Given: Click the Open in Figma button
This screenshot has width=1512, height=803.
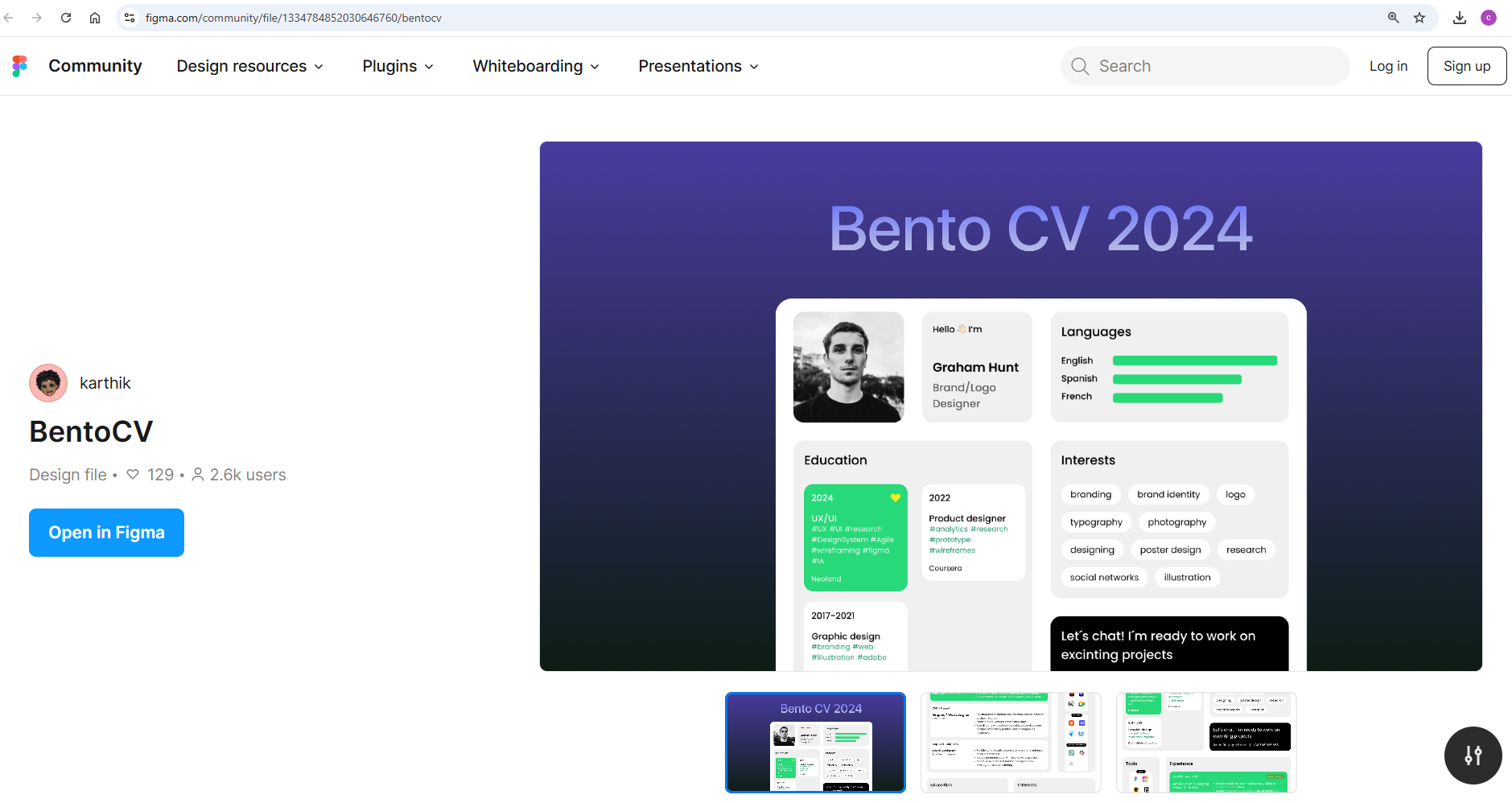Looking at the screenshot, I should [x=106, y=533].
